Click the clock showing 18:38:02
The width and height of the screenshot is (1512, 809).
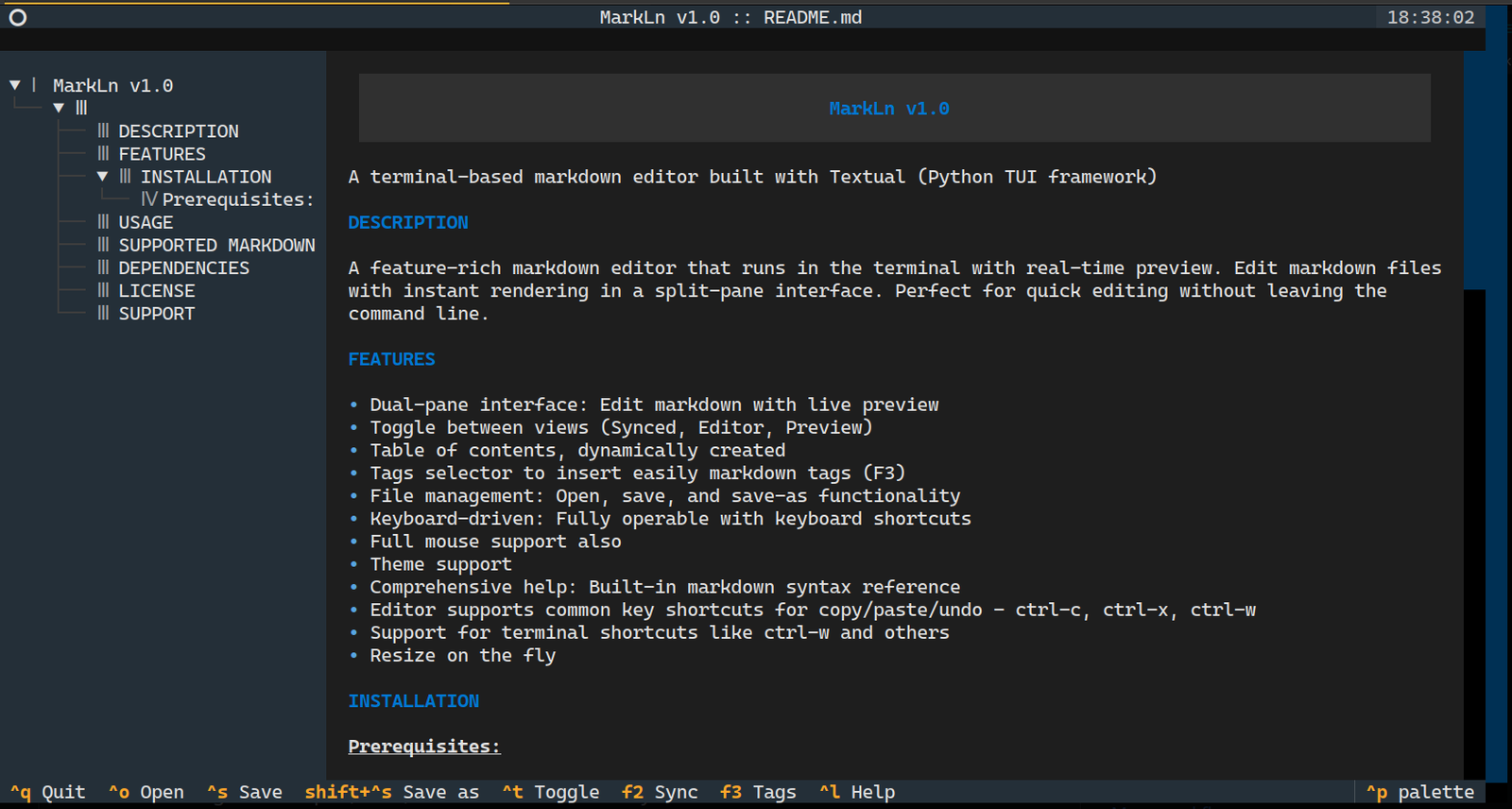click(1431, 17)
